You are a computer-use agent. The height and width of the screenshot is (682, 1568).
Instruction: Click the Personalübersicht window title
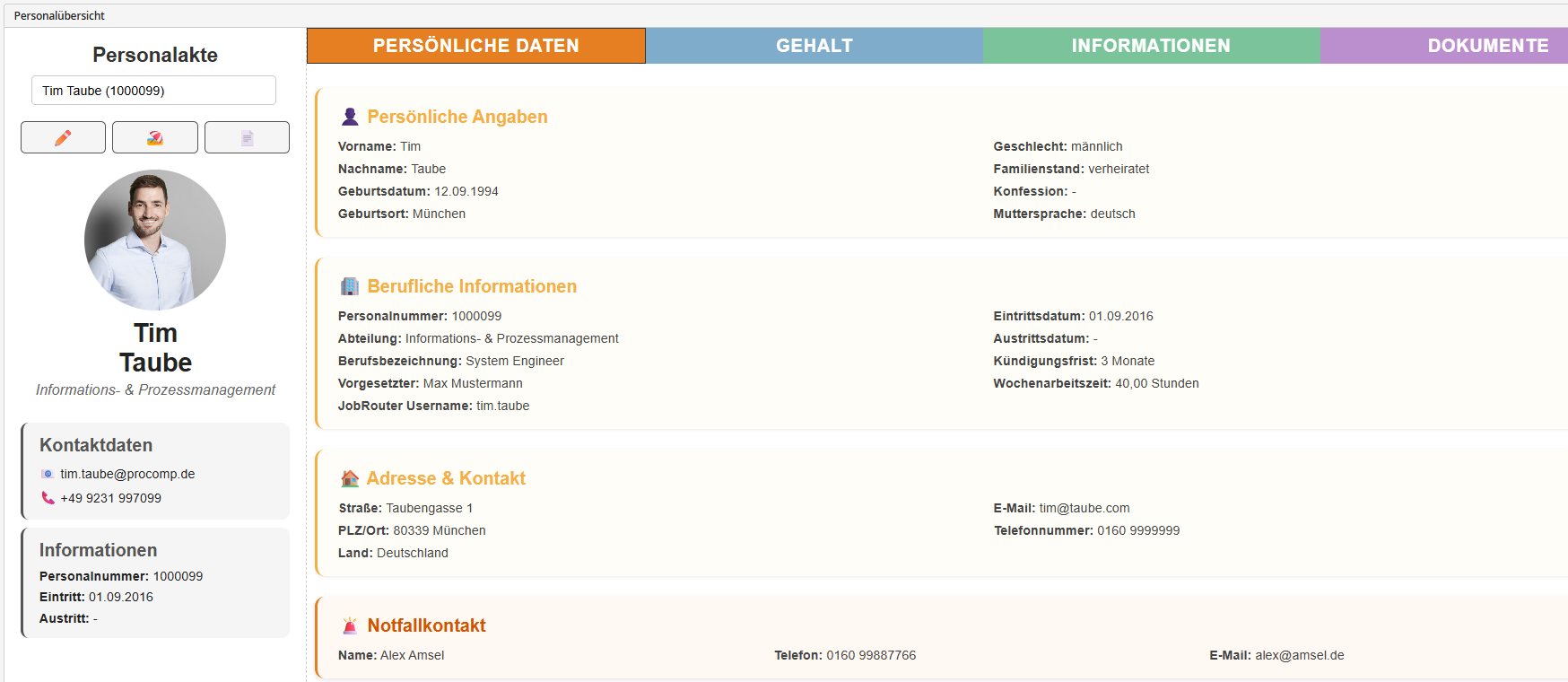coord(59,15)
